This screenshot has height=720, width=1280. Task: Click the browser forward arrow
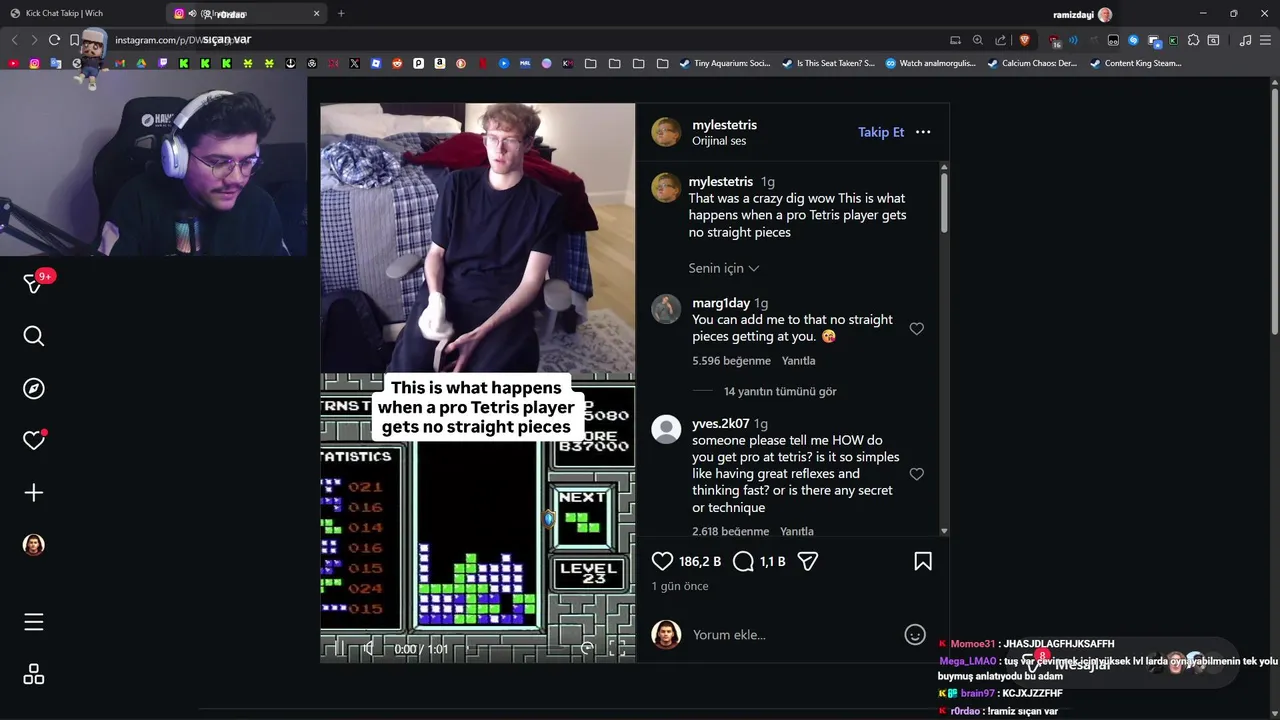[34, 40]
